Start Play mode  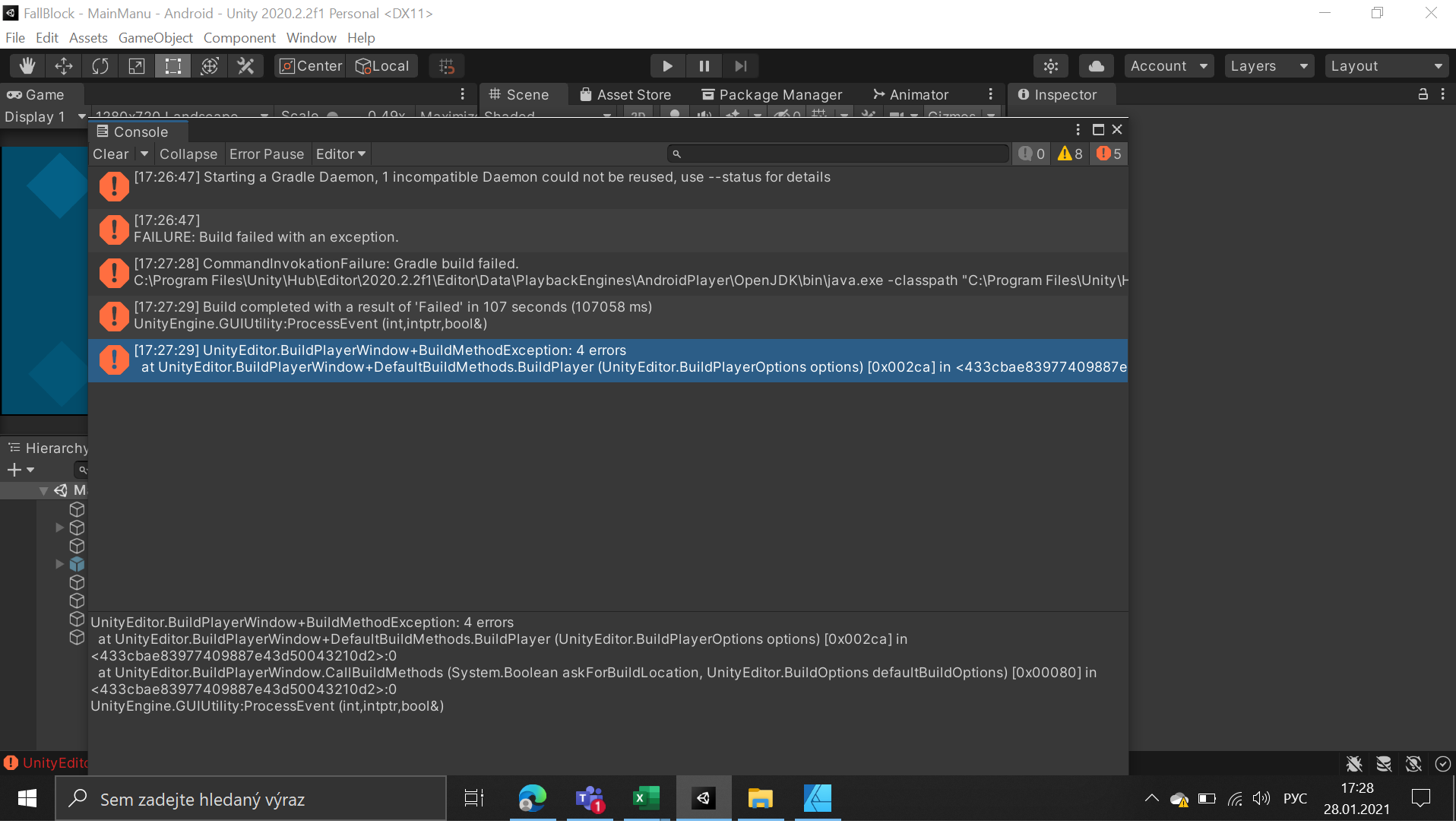click(x=667, y=66)
